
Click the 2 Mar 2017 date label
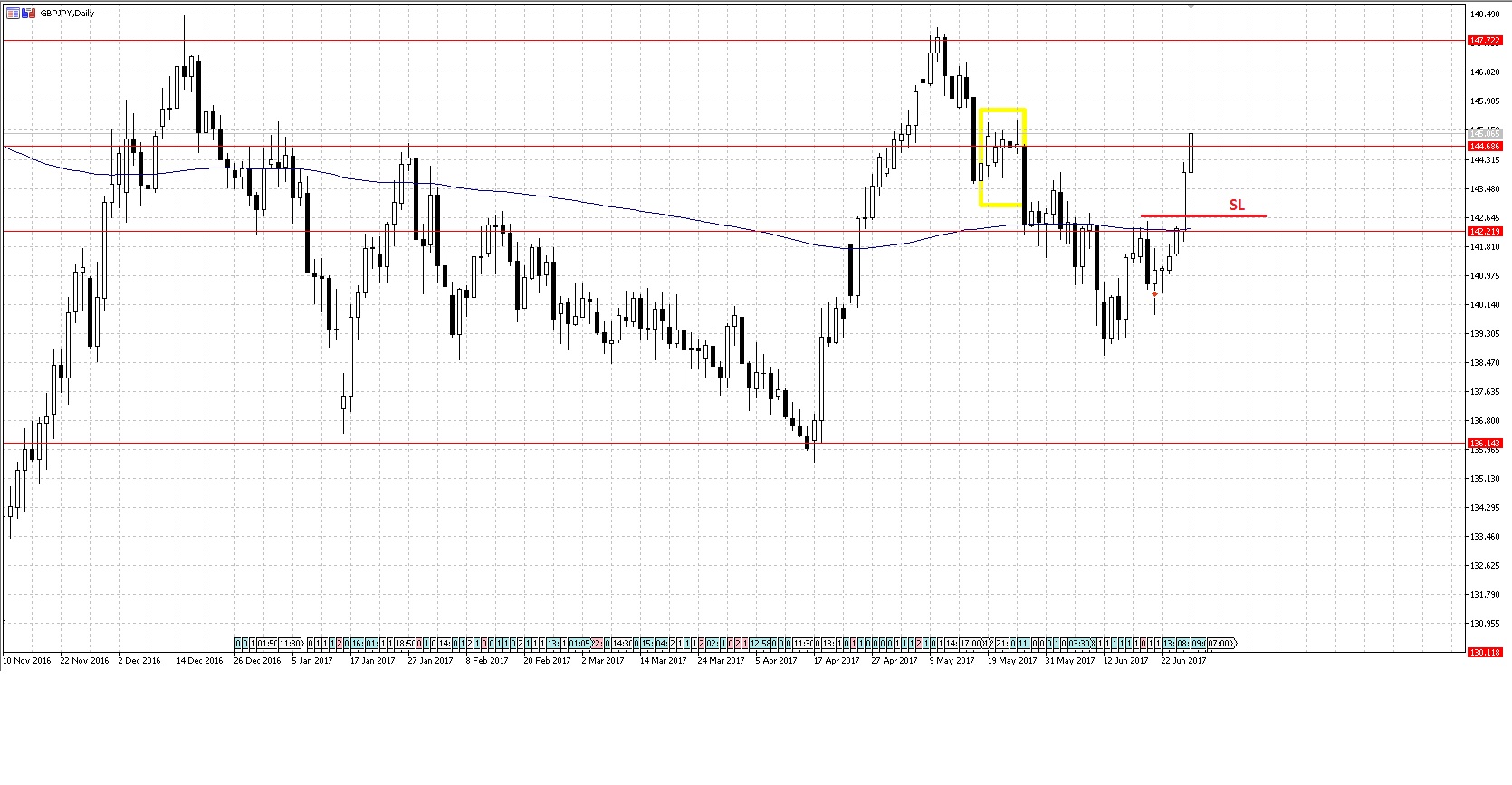tap(603, 661)
